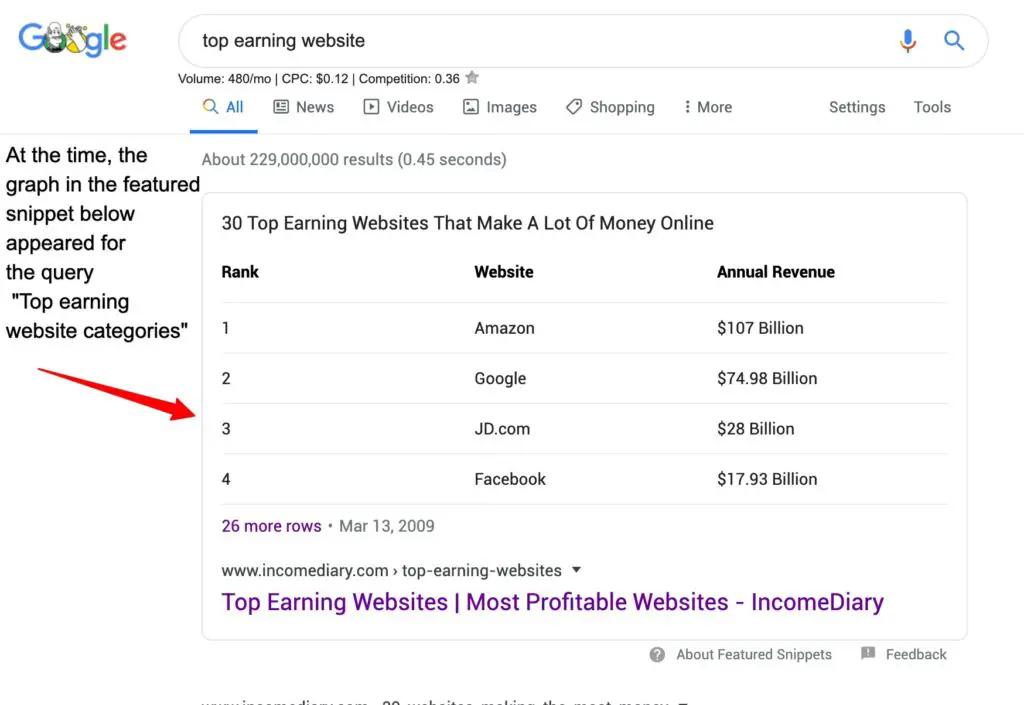Switch to the News tab

click(304, 107)
